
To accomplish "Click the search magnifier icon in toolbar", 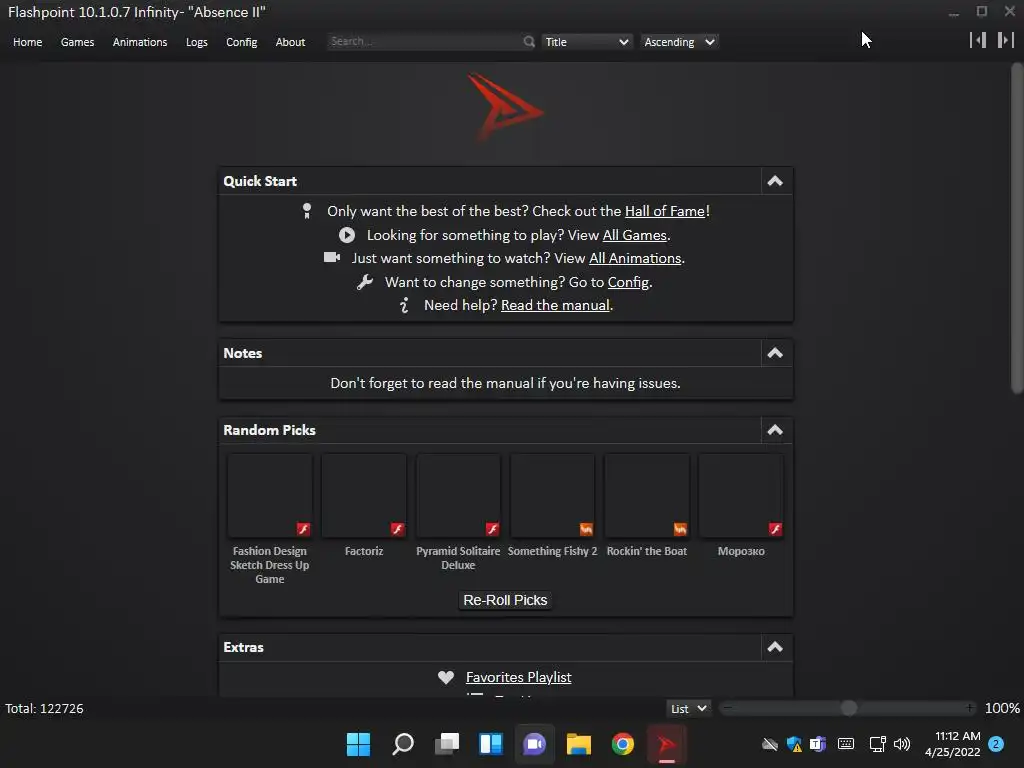I will (529, 42).
